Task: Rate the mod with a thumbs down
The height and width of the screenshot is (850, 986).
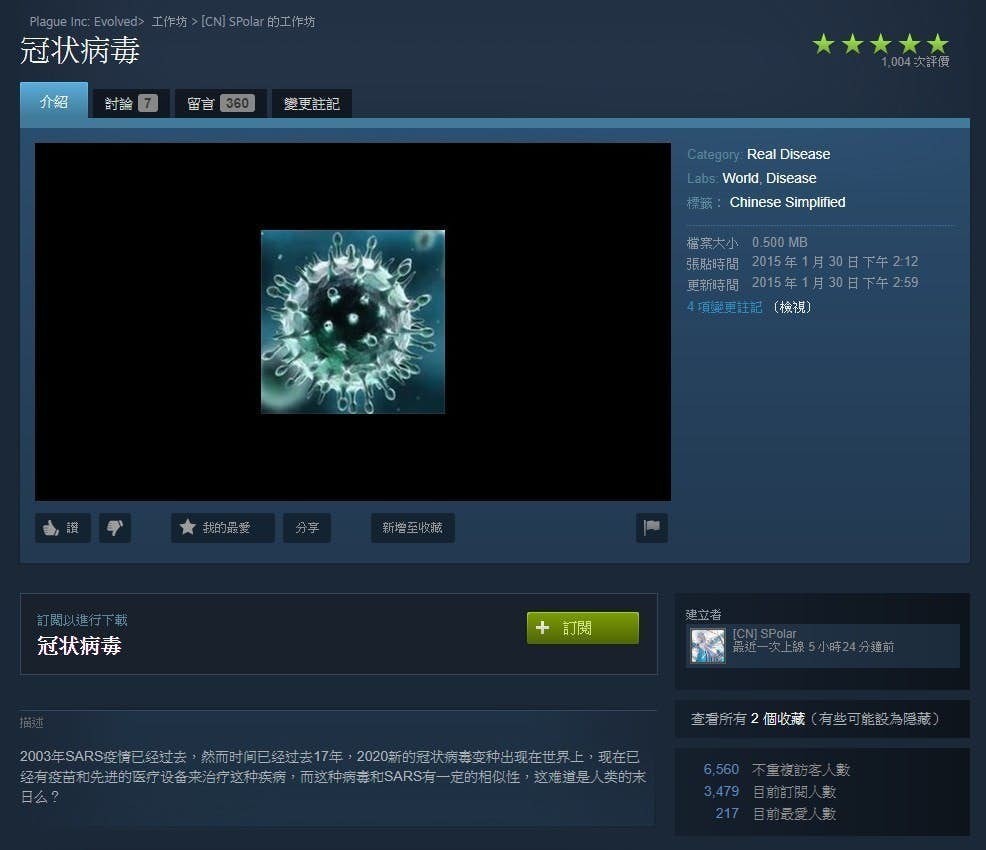Action: tap(115, 528)
